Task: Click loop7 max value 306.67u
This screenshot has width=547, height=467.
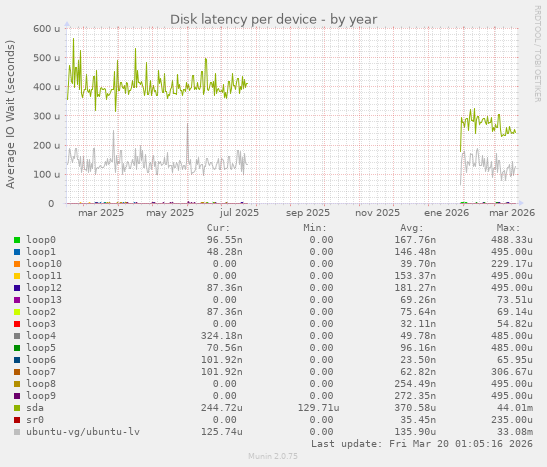Action: click(512, 372)
